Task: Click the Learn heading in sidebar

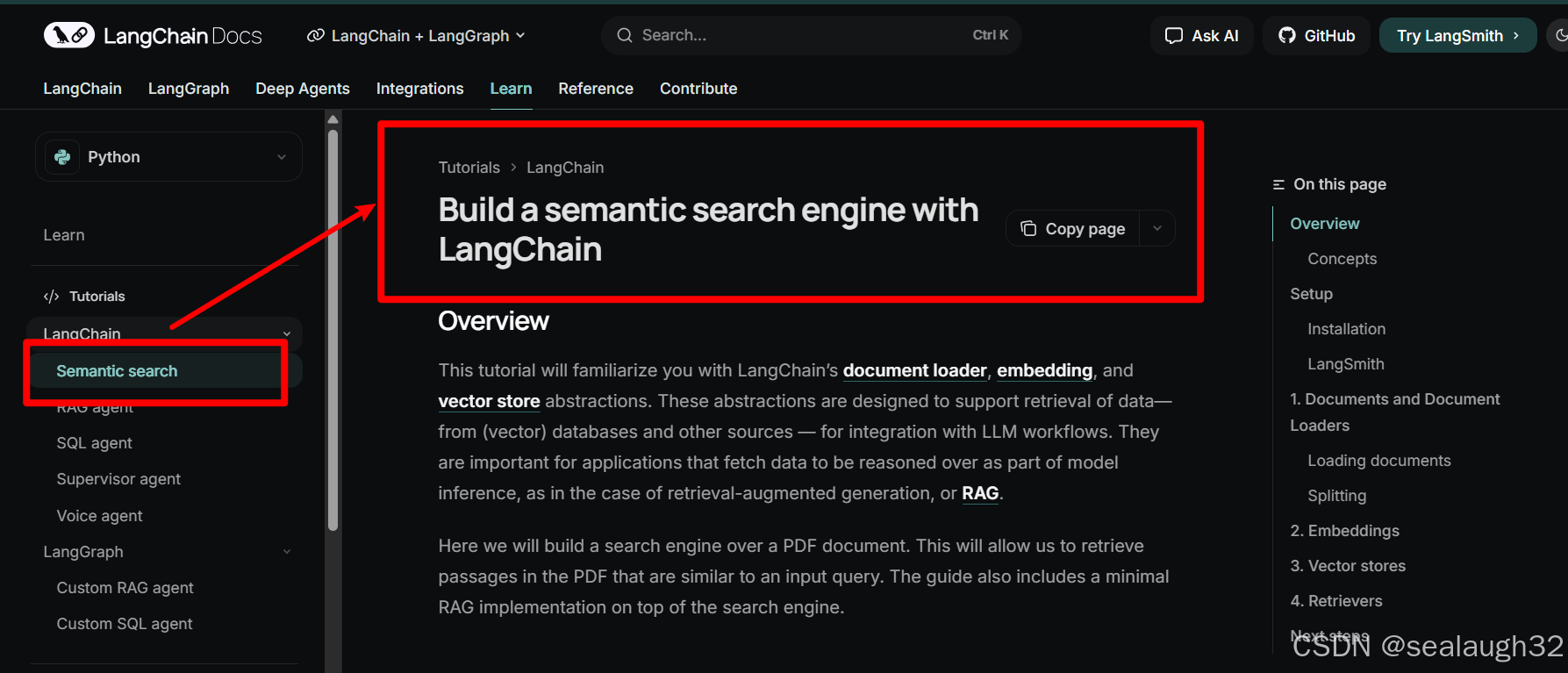Action: point(64,235)
